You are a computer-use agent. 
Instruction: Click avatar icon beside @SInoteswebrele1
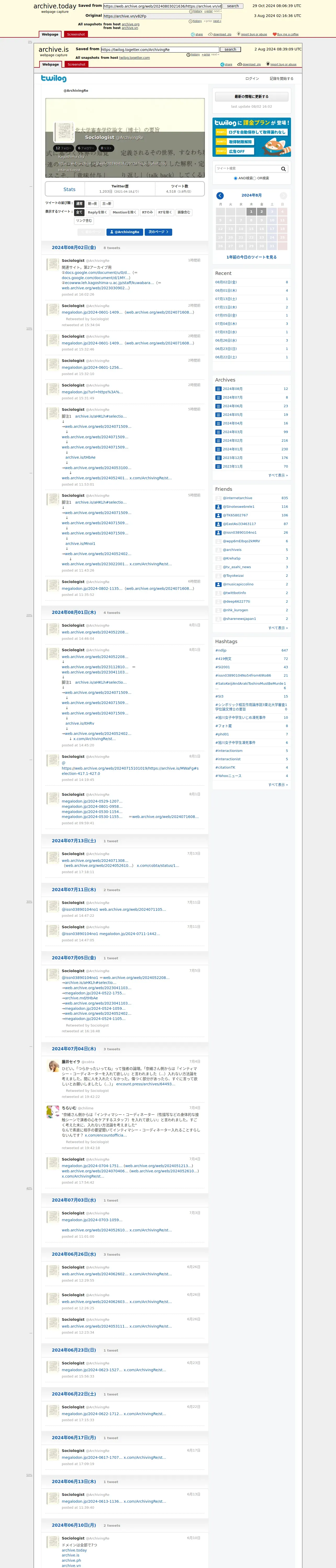pyautogui.click(x=218, y=506)
